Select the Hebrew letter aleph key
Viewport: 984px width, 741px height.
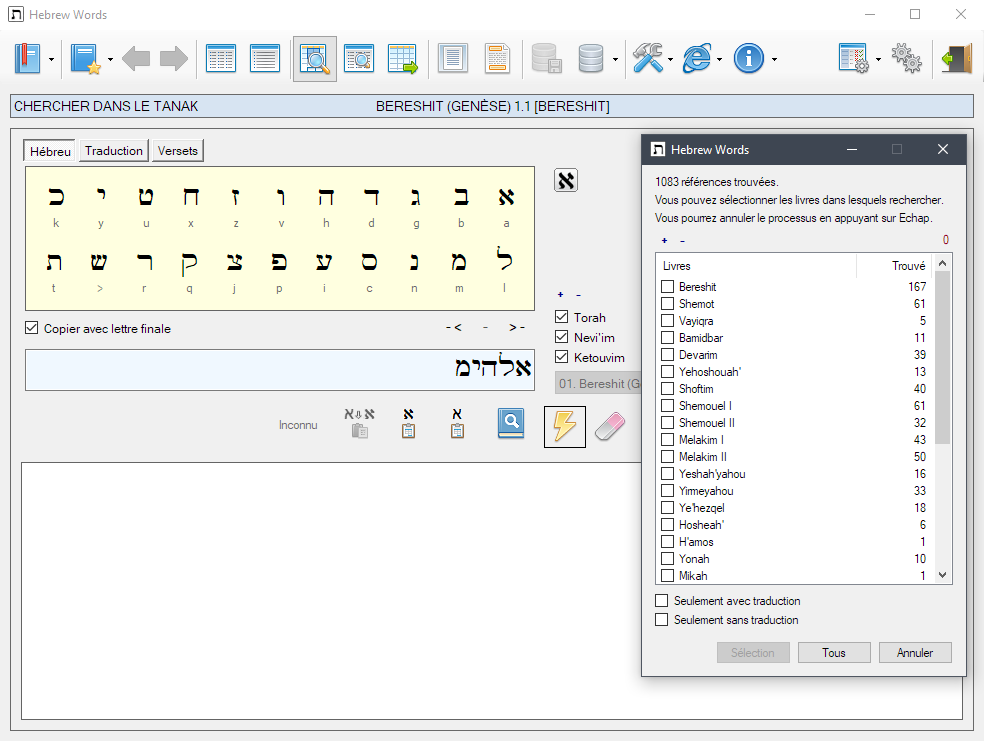[x=506, y=197]
